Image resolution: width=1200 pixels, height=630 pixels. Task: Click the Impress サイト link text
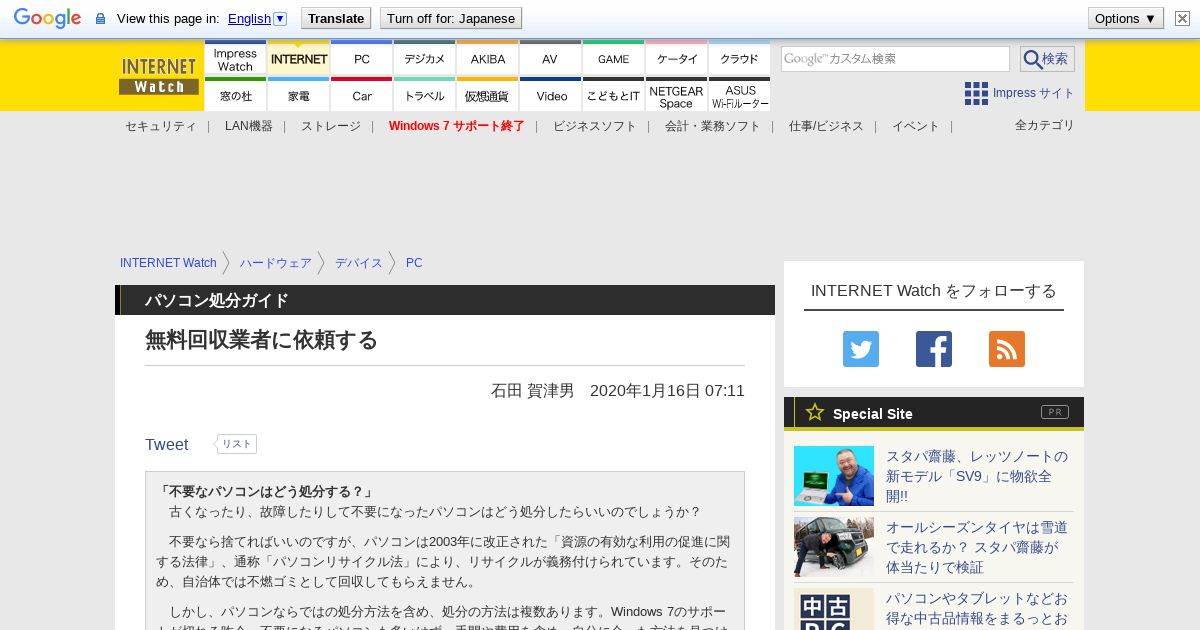[x=1033, y=93]
